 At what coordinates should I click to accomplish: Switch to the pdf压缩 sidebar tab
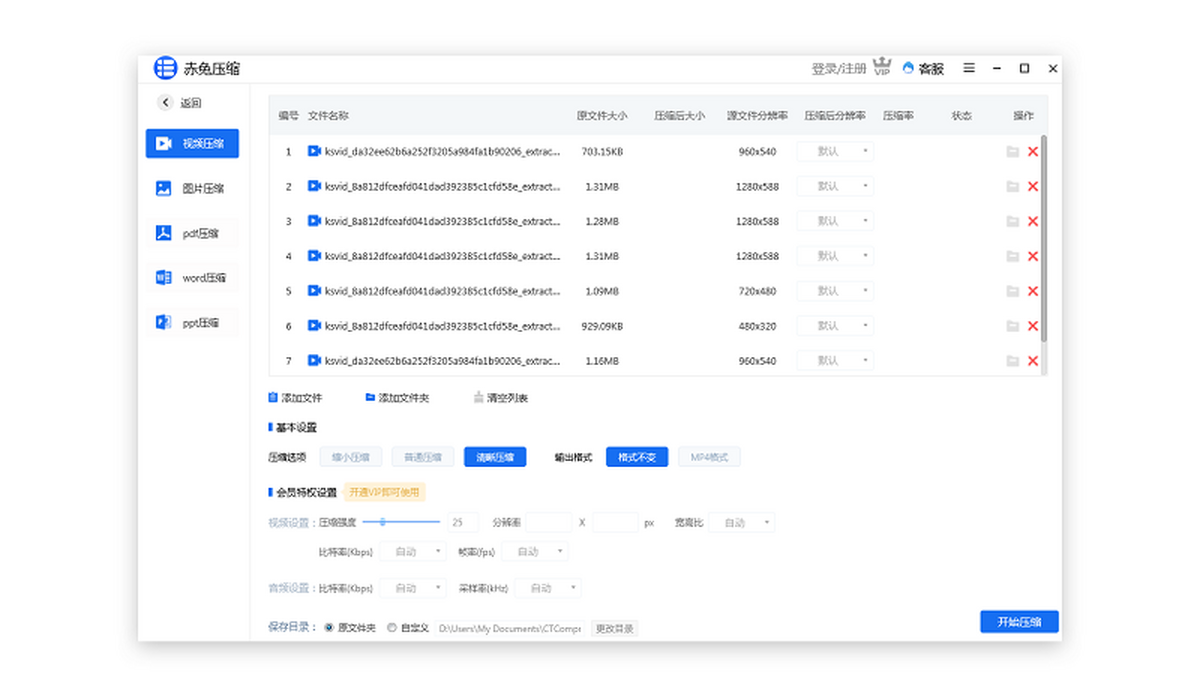[x=192, y=234]
